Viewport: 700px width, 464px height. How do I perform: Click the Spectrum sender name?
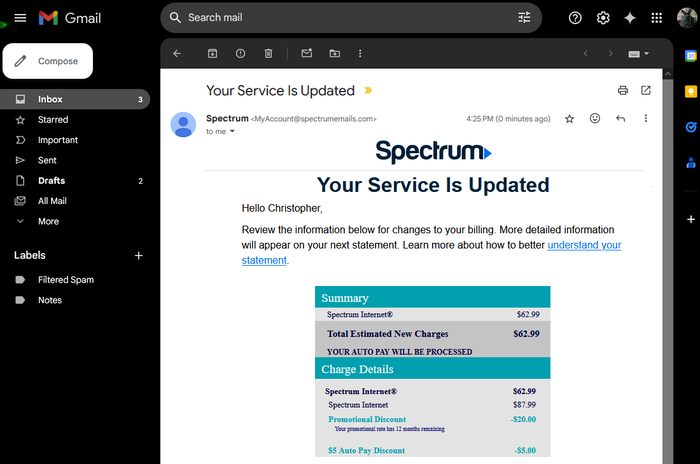[x=227, y=118]
